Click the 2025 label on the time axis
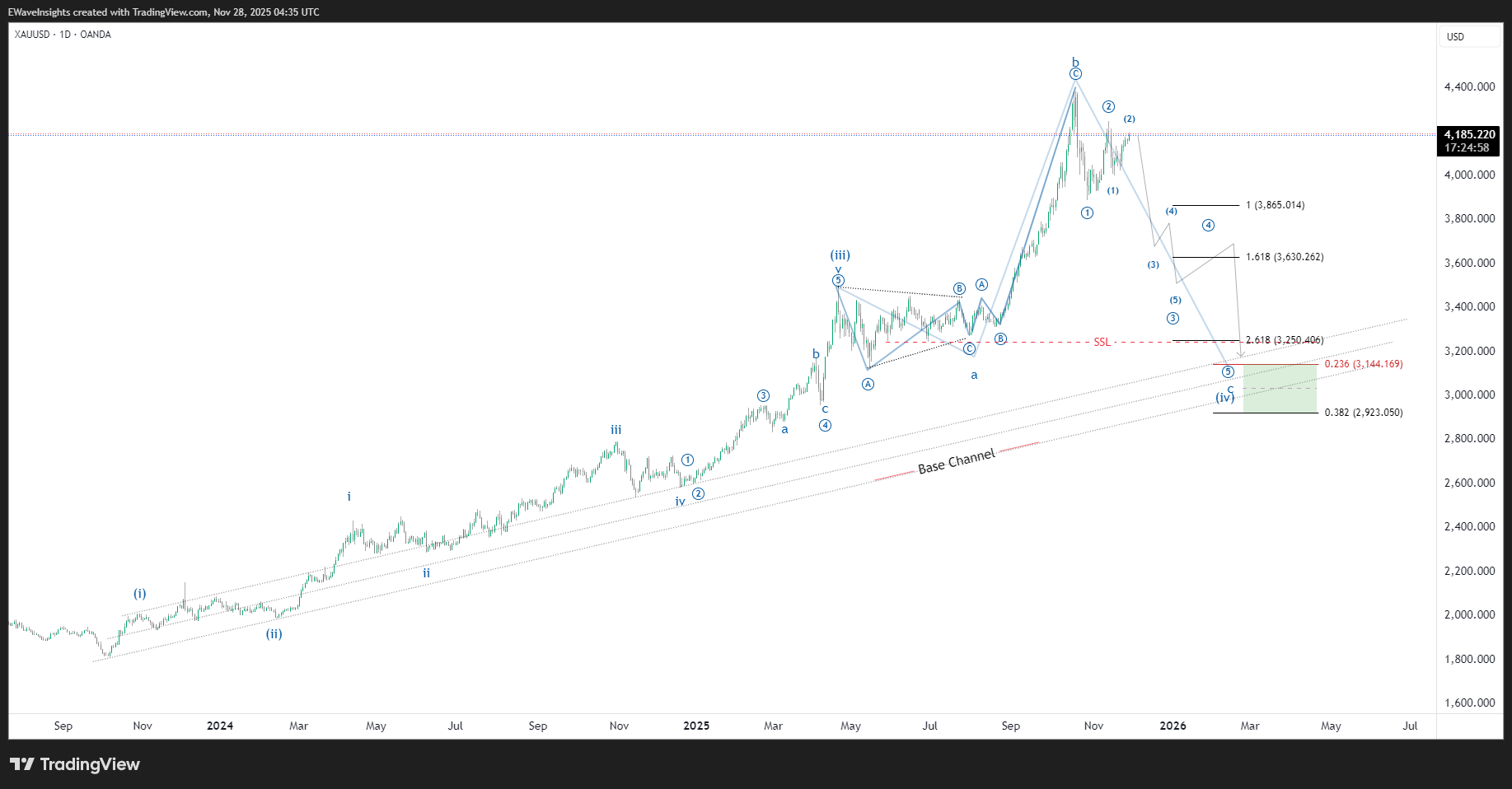Screen dimensions: 1512x789 click(696, 726)
